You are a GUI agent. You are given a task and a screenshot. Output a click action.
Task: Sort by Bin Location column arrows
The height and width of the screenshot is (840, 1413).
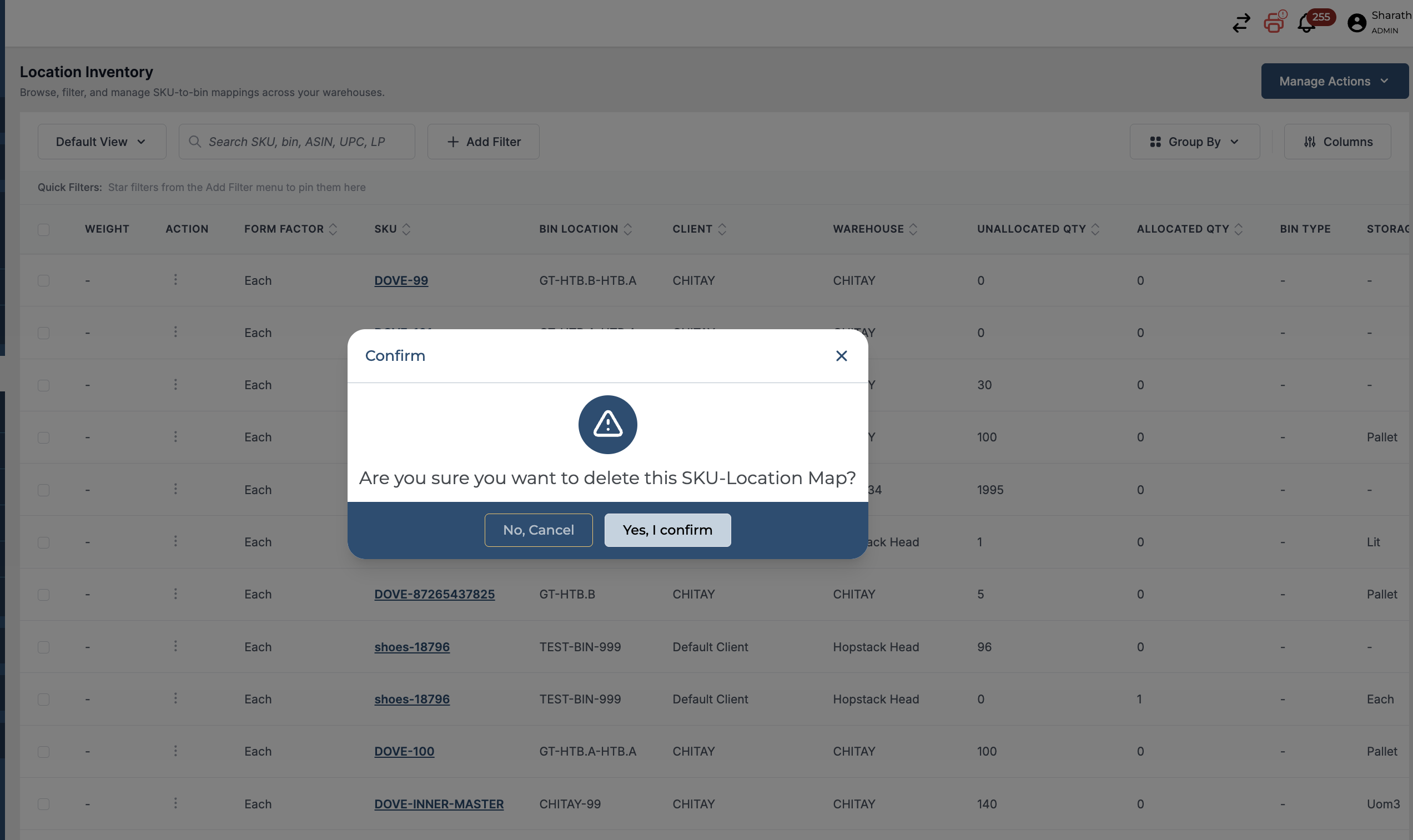627,229
